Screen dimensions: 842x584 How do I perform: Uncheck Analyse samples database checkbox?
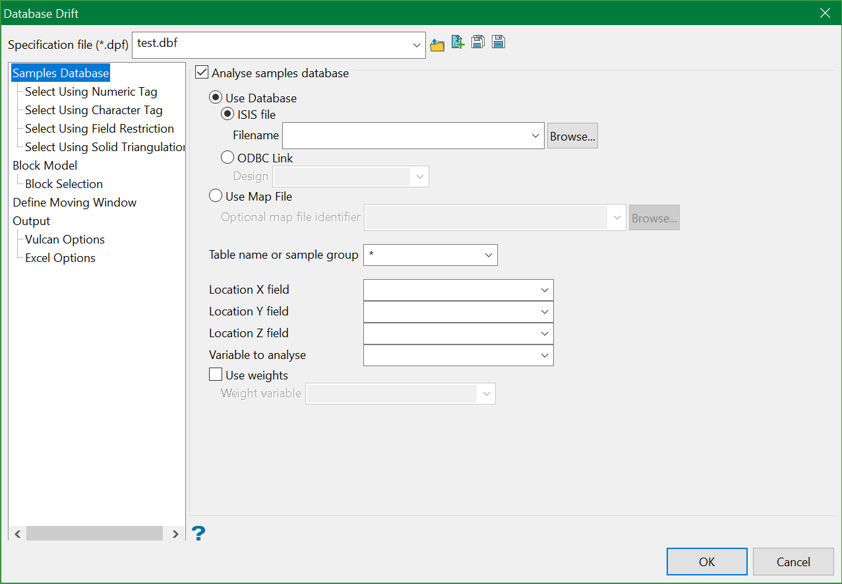(202, 73)
